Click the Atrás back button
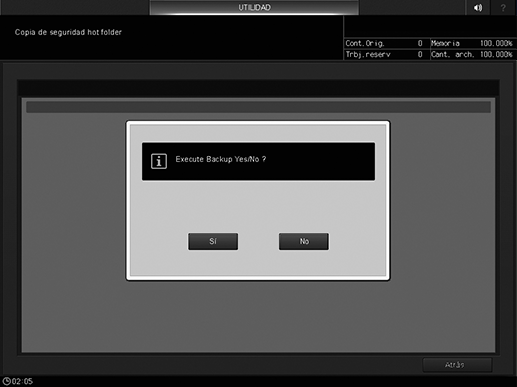517x387 pixels. coord(457,365)
